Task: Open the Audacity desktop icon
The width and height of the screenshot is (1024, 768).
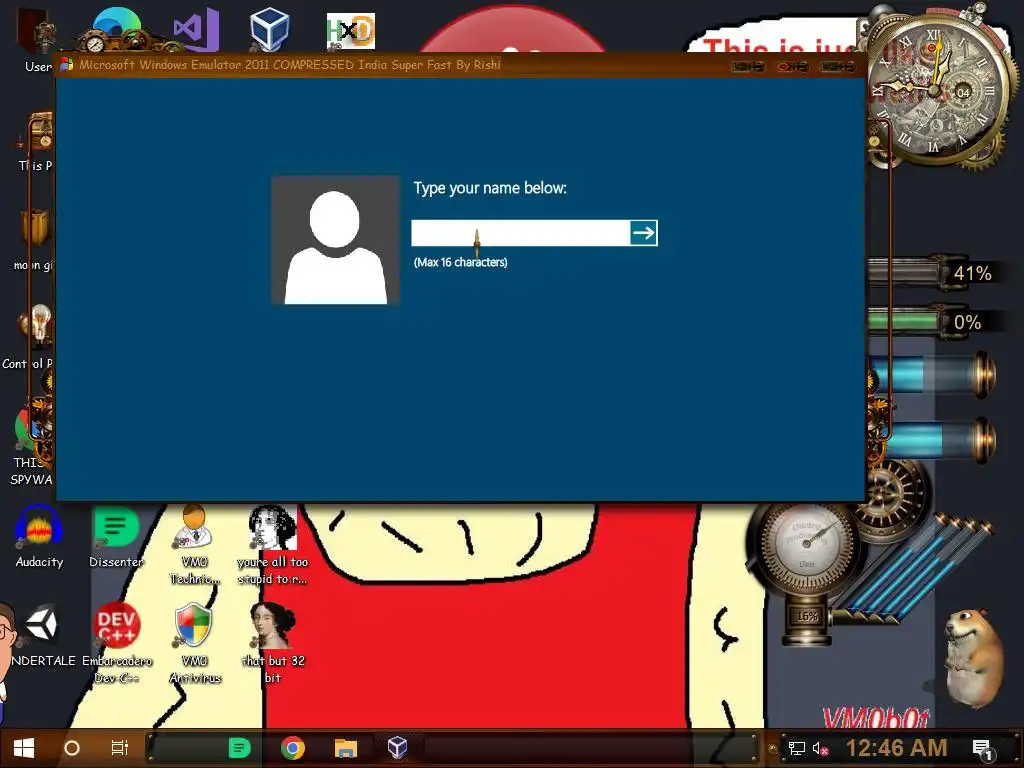Action: 39,537
